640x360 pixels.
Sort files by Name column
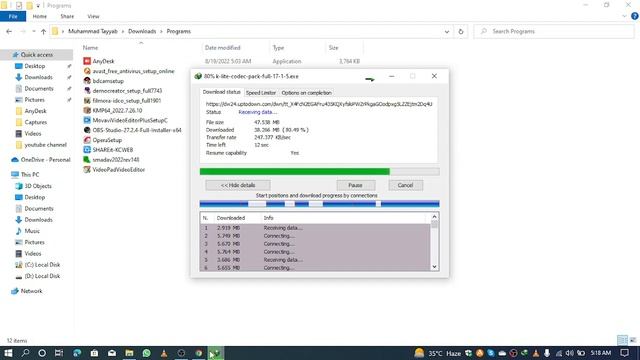point(91,48)
